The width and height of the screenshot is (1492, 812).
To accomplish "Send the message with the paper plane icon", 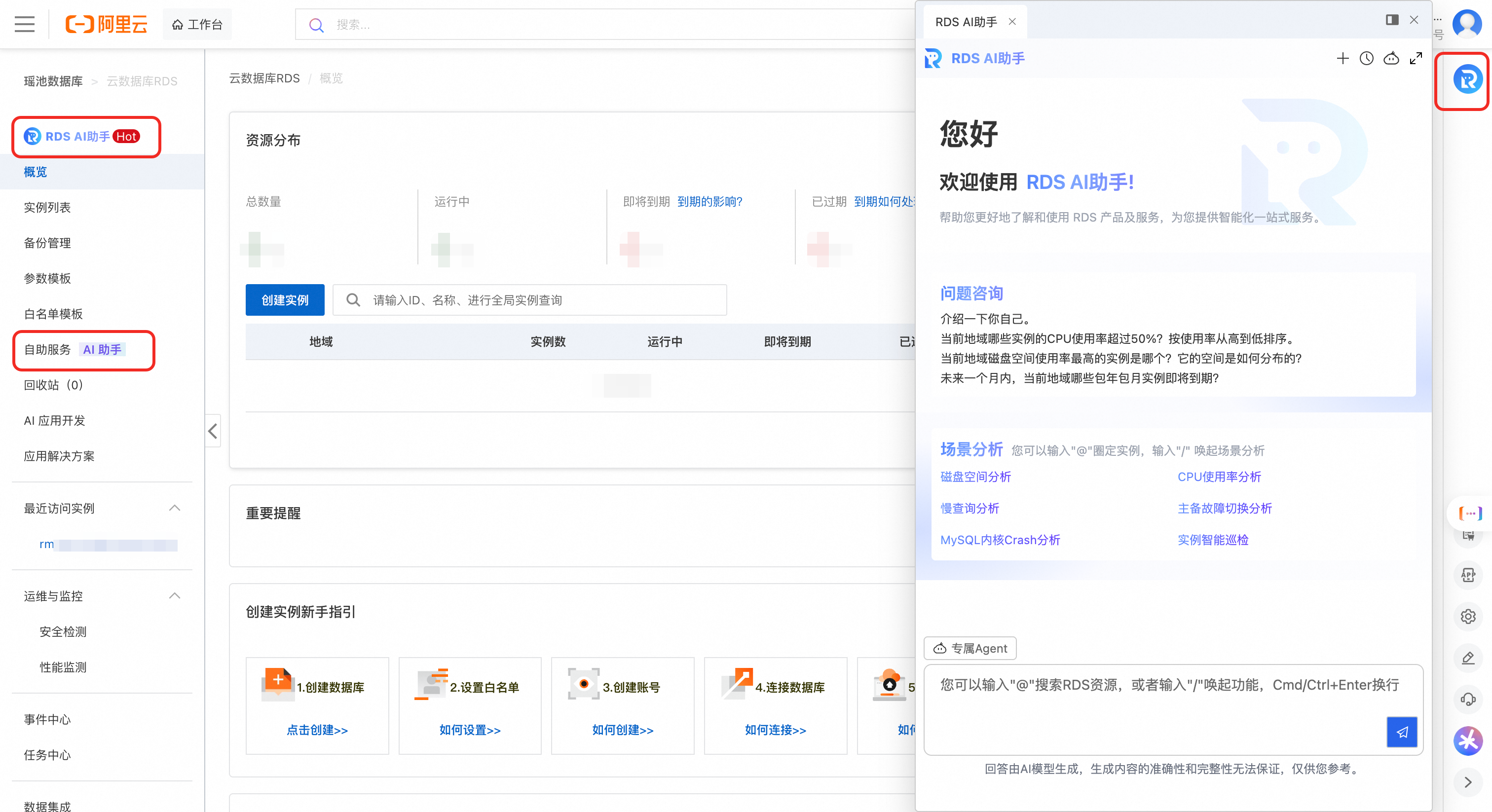I will point(1402,732).
